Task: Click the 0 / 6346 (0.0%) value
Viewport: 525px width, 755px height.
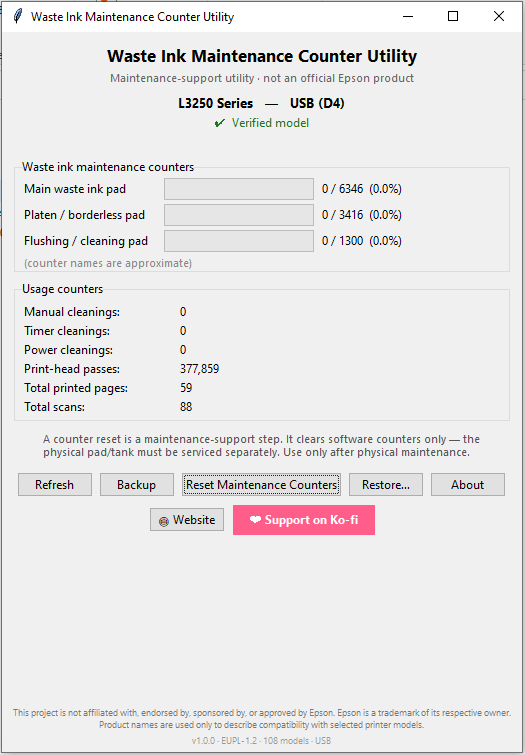Action: tap(362, 189)
